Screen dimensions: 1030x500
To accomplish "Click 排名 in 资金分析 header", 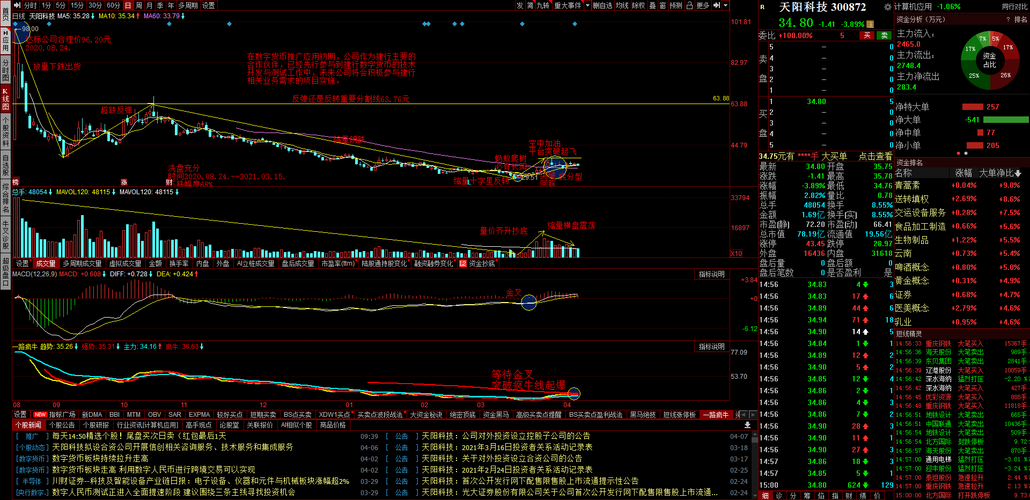I will [x=1019, y=20].
